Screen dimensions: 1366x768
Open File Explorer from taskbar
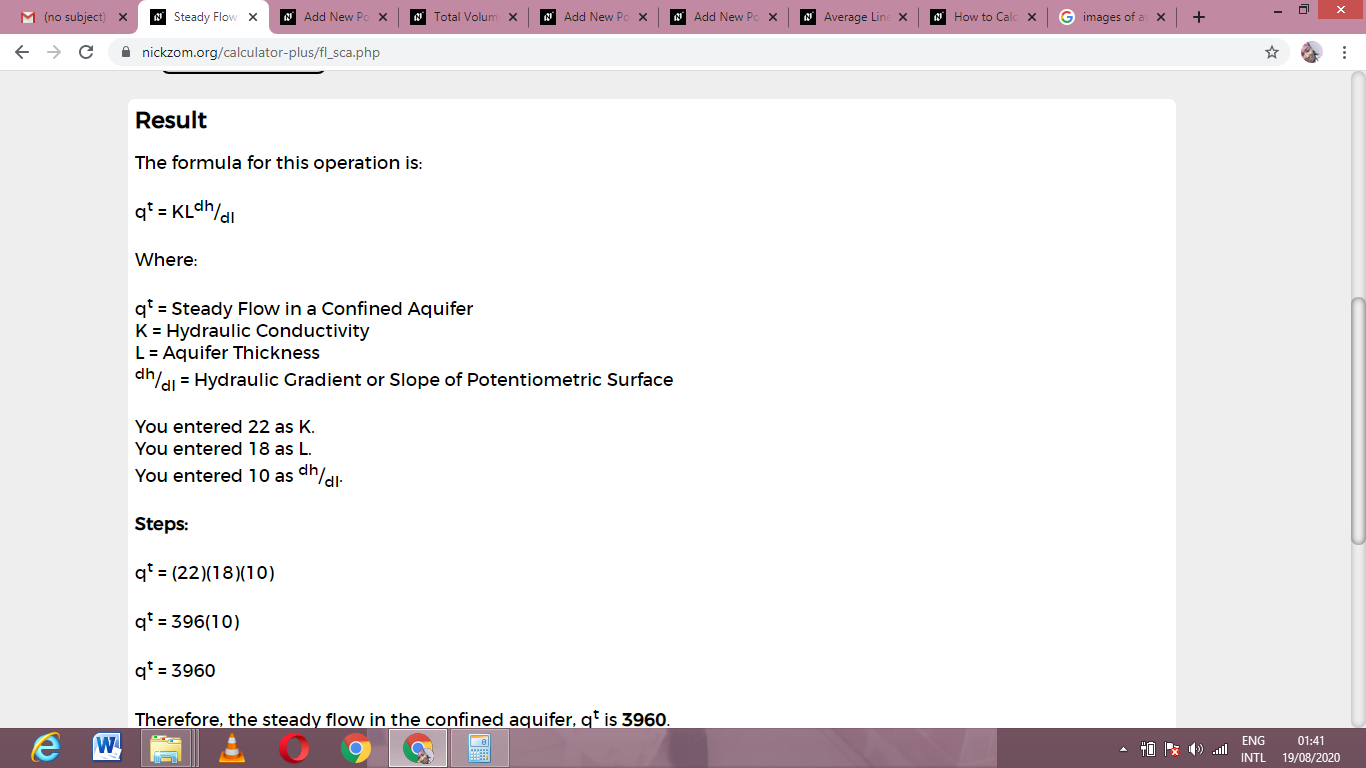coord(170,748)
